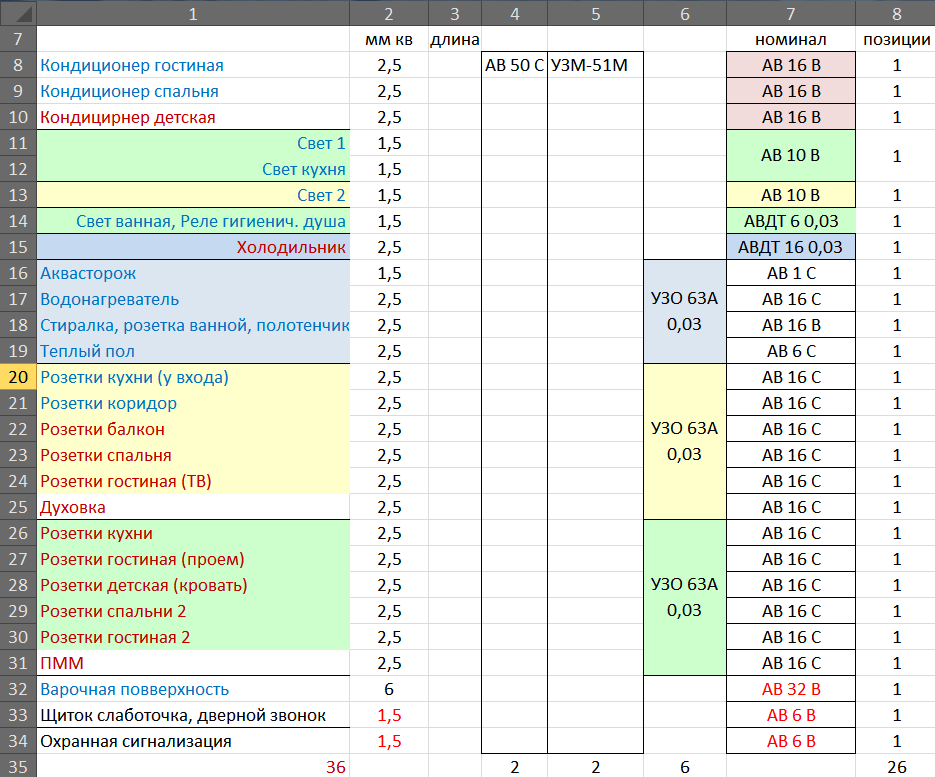Select row 35 header
The height and width of the screenshot is (777, 935).
tap(18, 766)
